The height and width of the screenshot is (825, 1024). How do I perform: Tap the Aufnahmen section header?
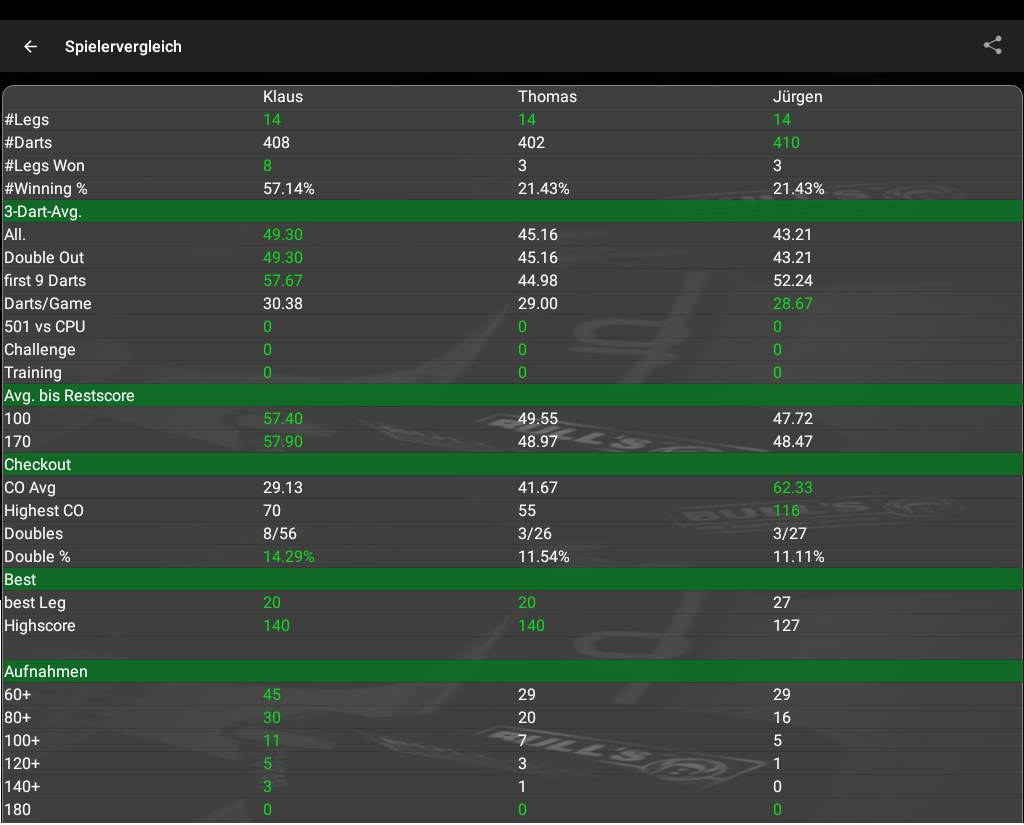46,672
